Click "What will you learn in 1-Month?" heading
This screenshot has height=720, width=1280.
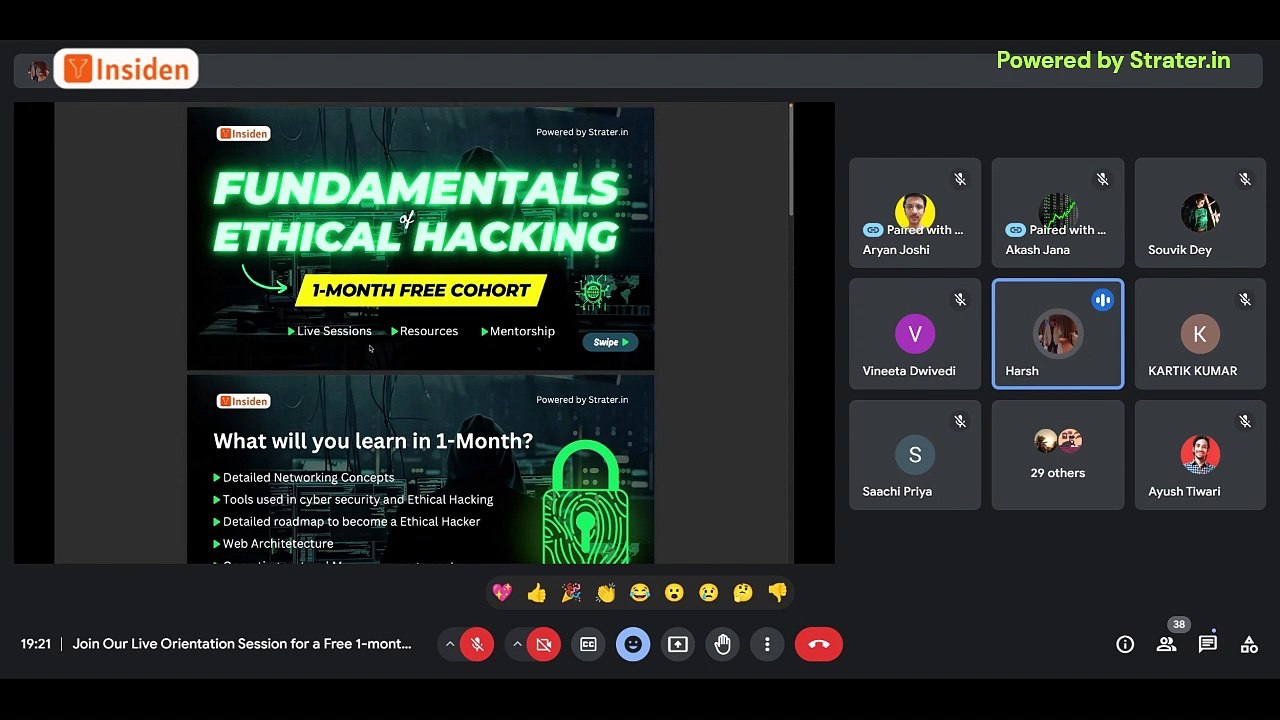coord(373,441)
